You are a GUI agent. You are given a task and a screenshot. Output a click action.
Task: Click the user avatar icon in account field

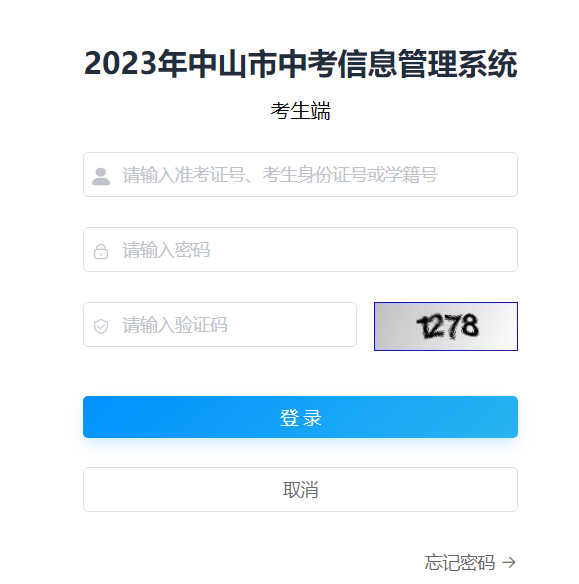pyautogui.click(x=101, y=176)
